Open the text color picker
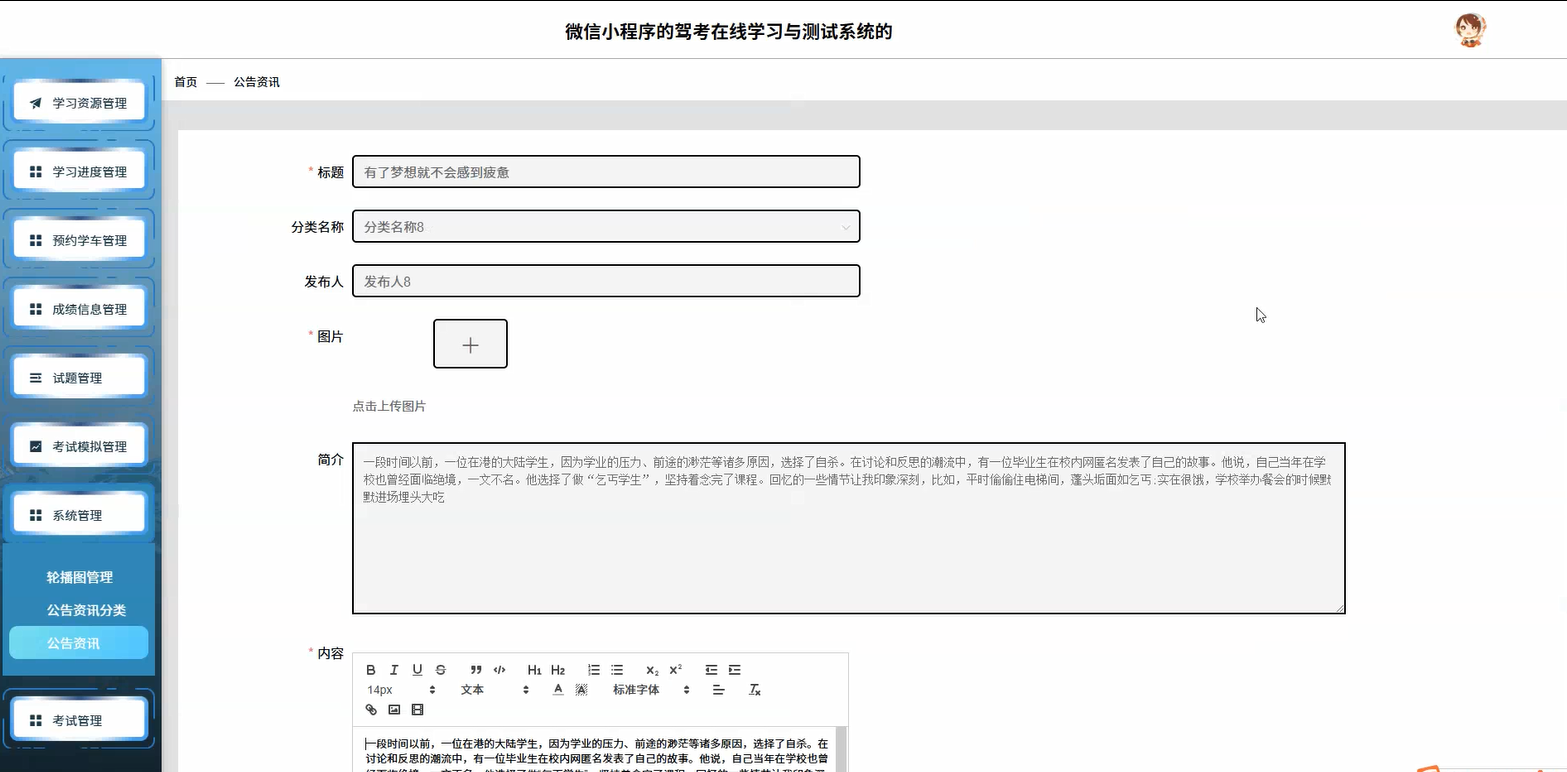Screen dimensions: 1567x772 (x=558, y=690)
